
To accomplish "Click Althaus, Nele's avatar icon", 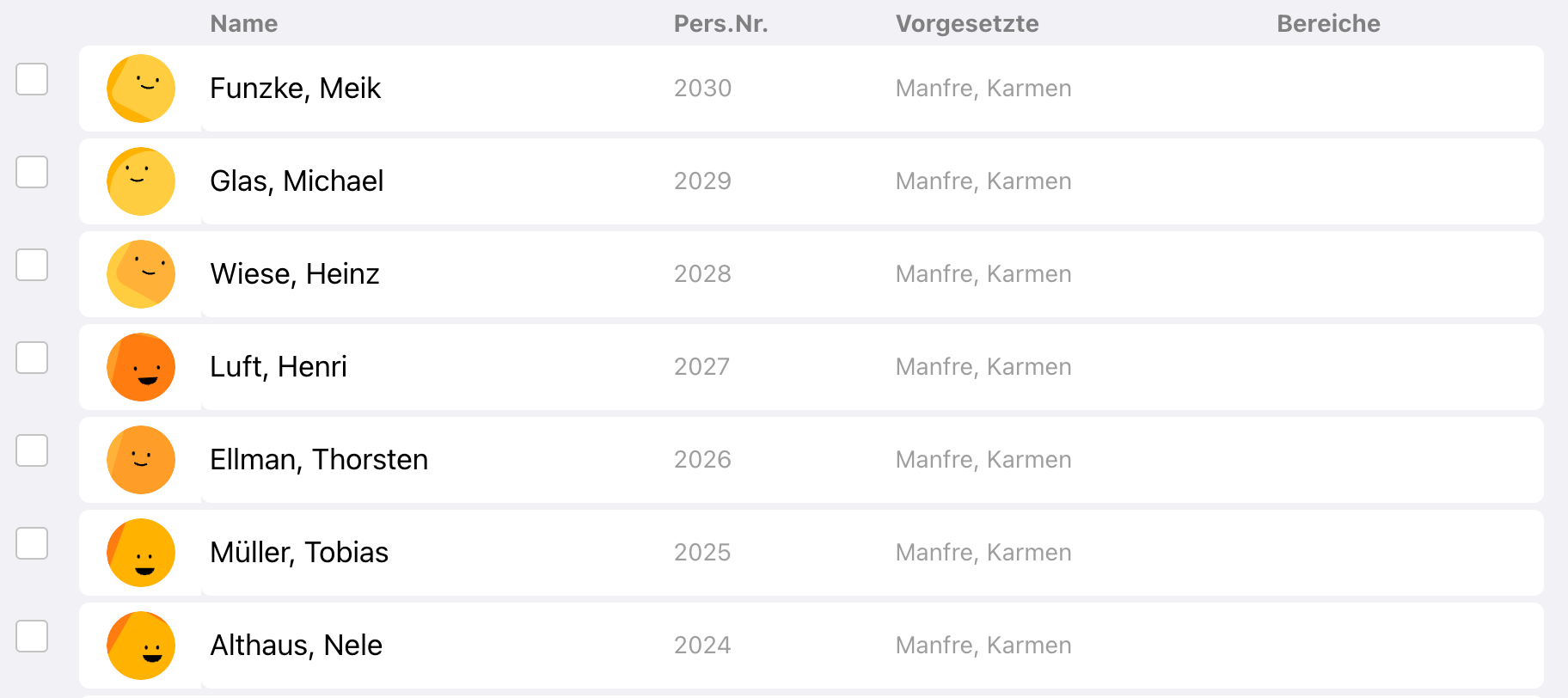I will point(141,646).
